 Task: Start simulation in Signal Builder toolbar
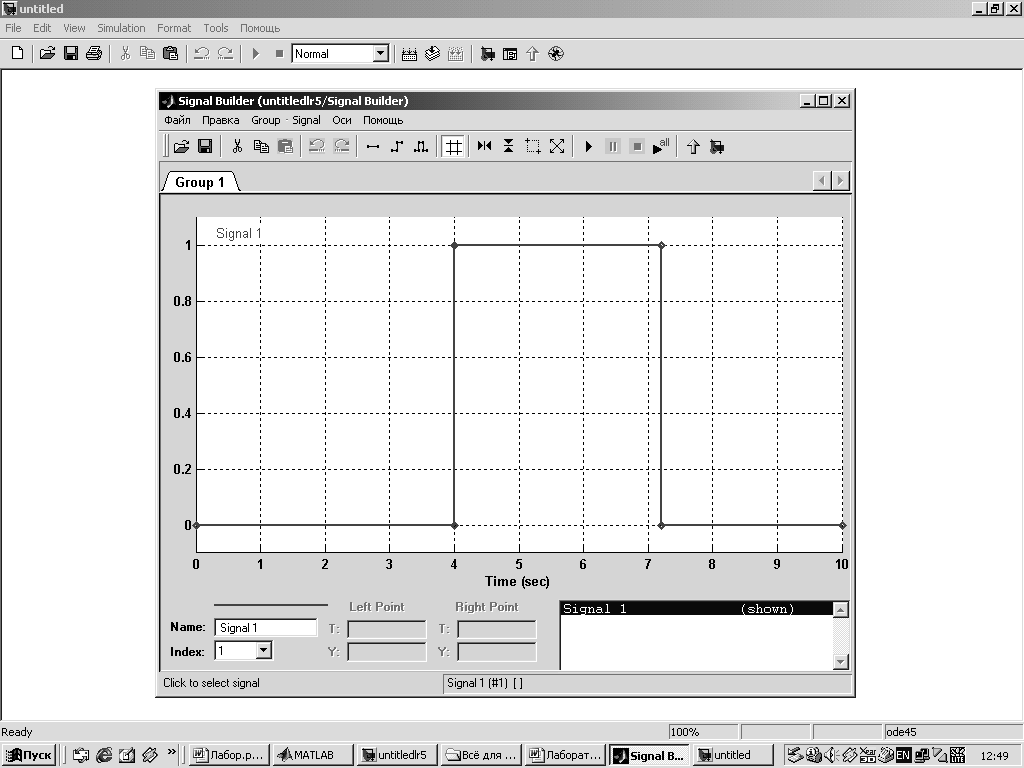pos(588,146)
